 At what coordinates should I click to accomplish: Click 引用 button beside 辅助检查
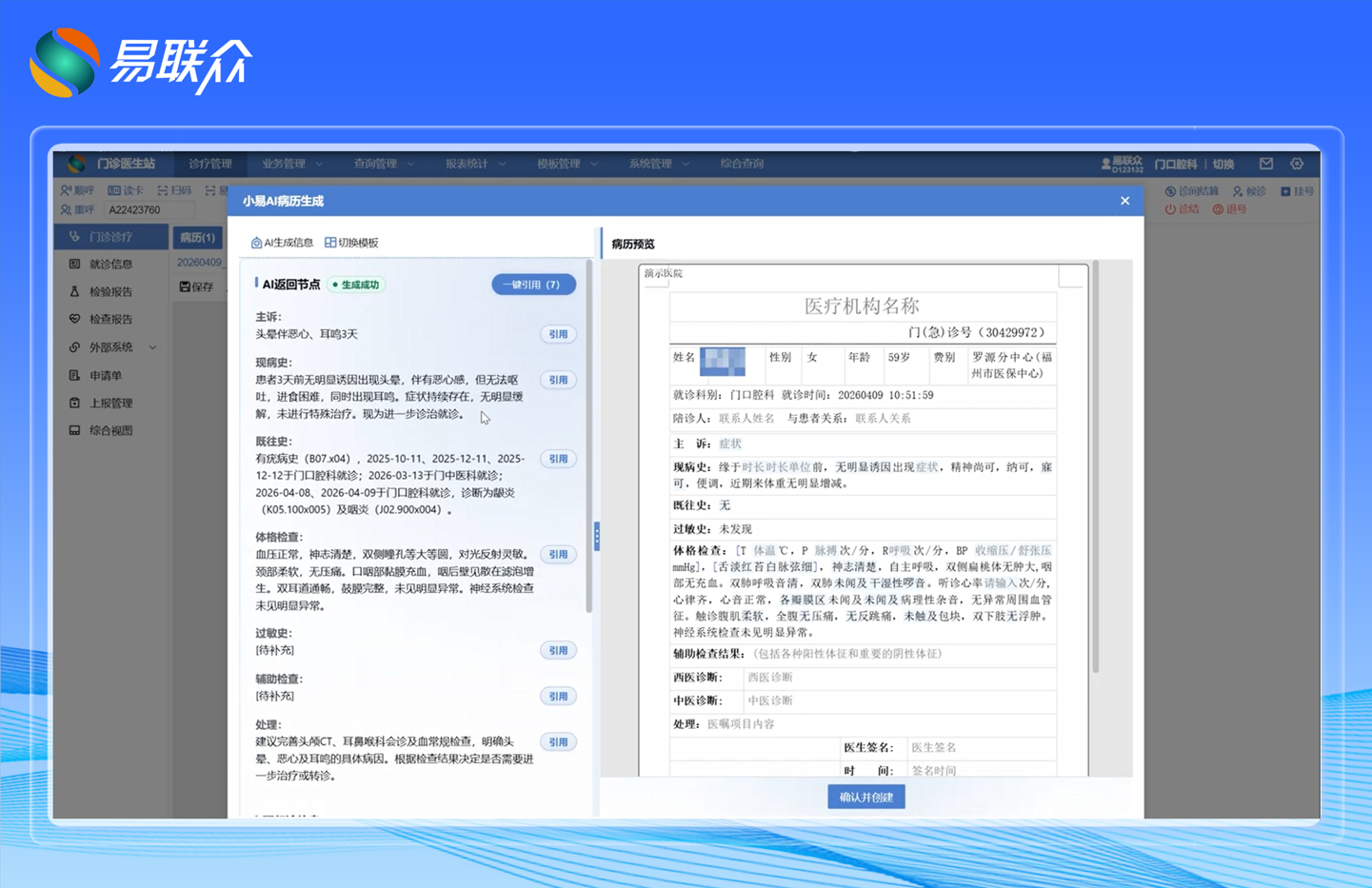click(558, 696)
